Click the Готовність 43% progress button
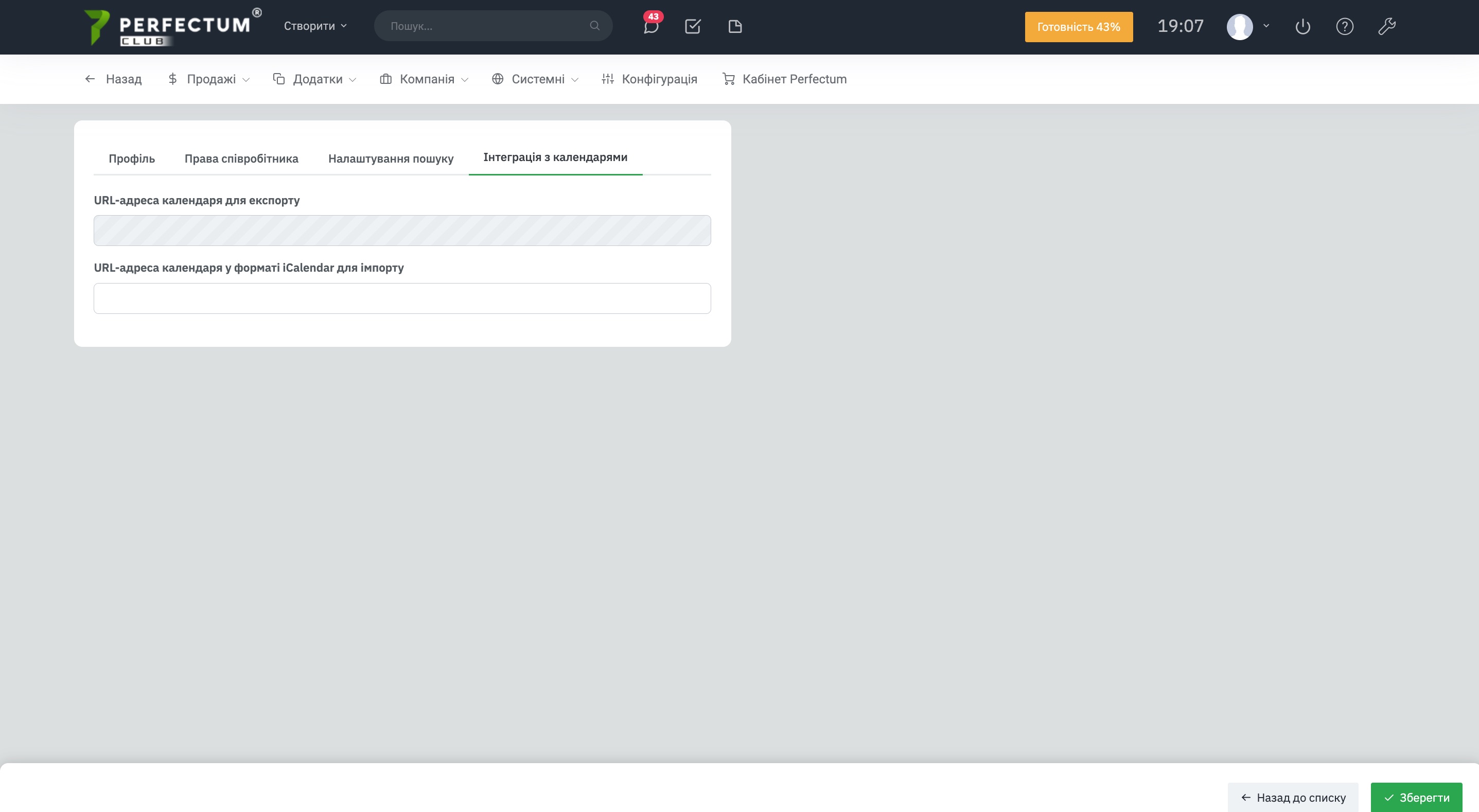The width and height of the screenshot is (1479, 812). (1078, 27)
